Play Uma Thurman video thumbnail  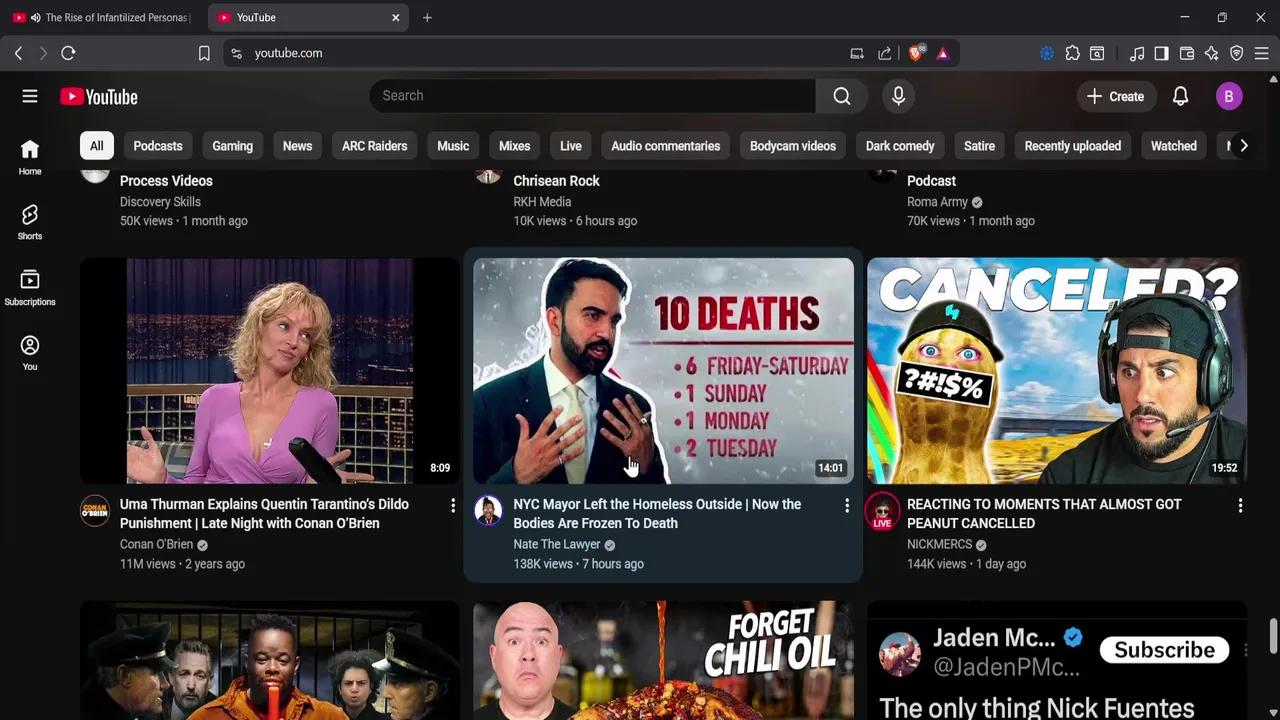click(x=269, y=371)
